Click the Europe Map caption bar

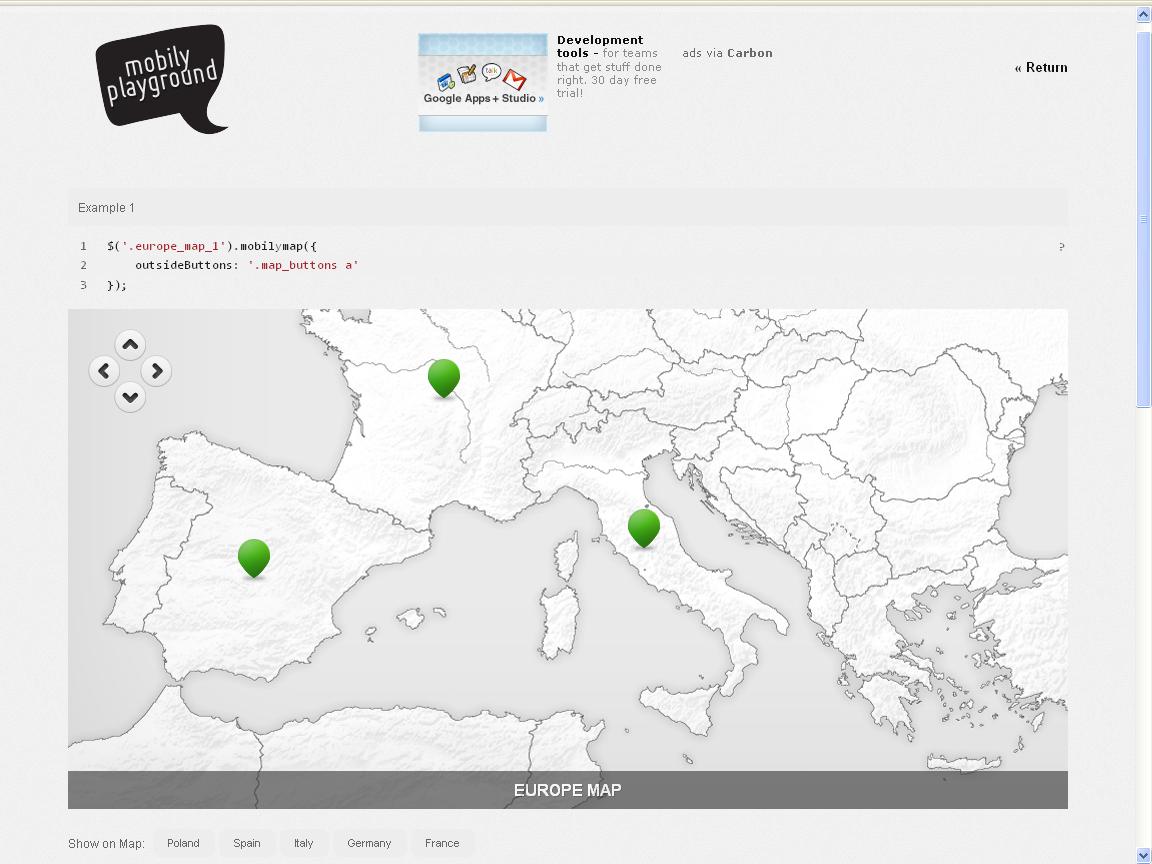tap(567, 790)
